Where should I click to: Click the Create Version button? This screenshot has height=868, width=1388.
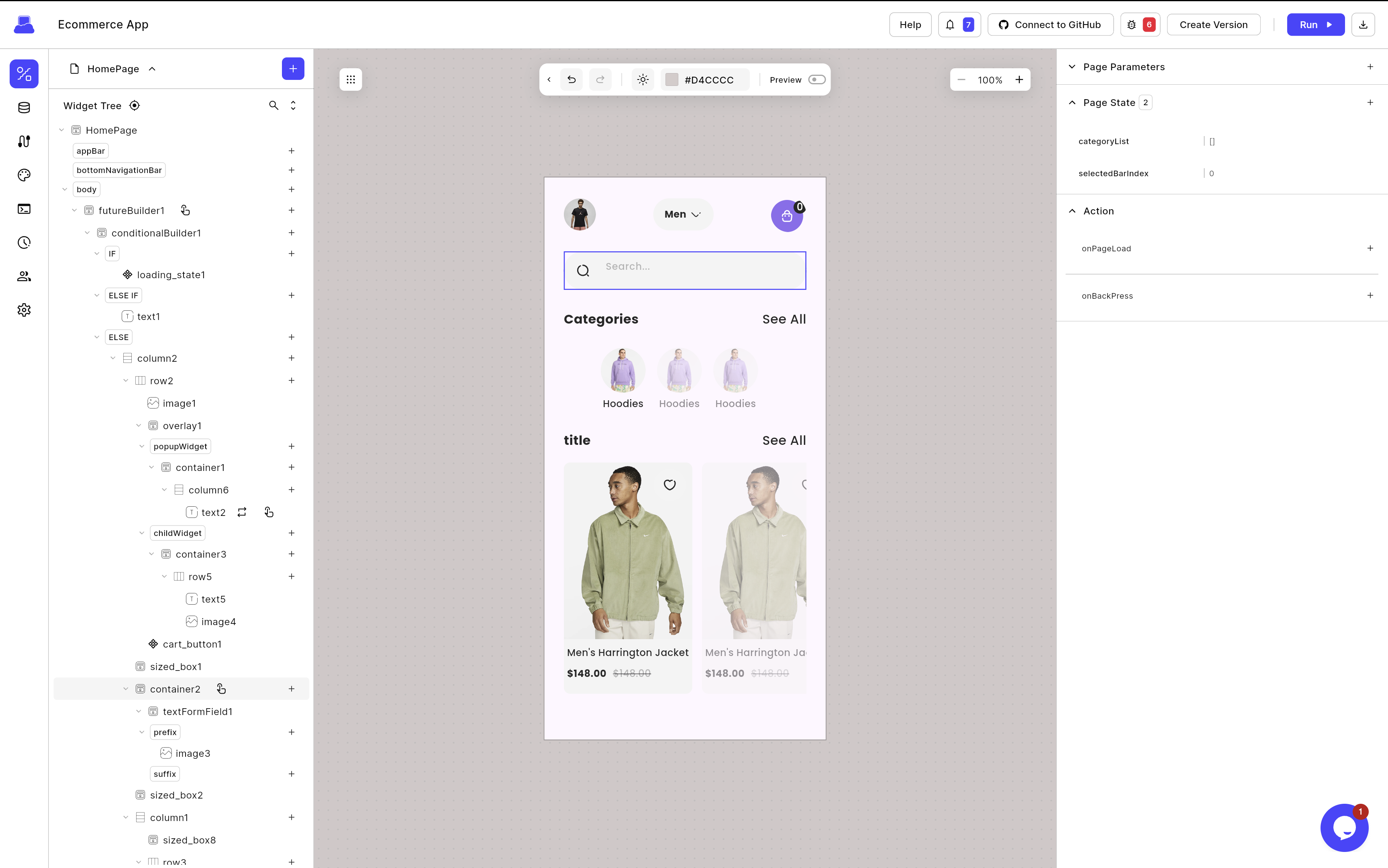tap(1213, 24)
